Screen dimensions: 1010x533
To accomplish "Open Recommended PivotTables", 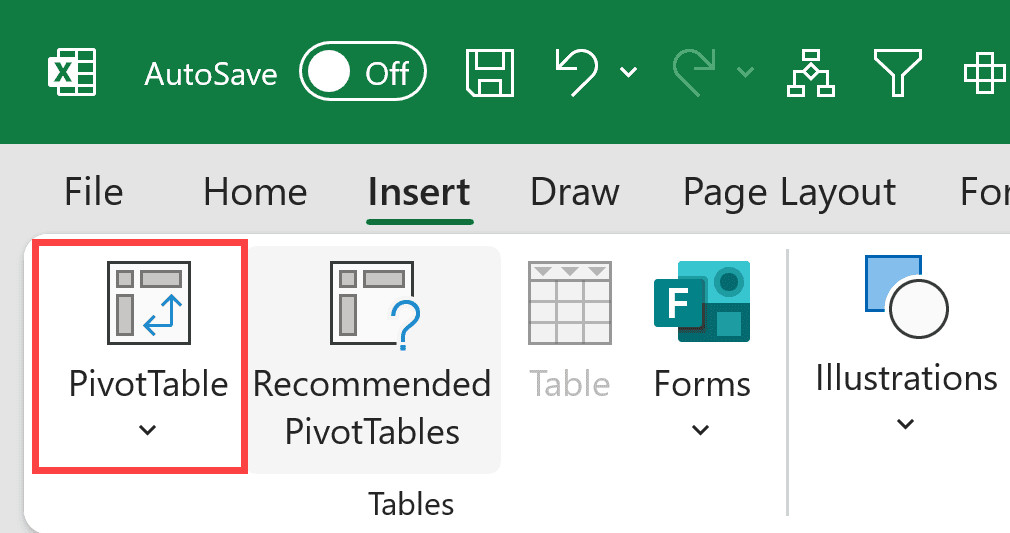I will pyautogui.click(x=372, y=299).
